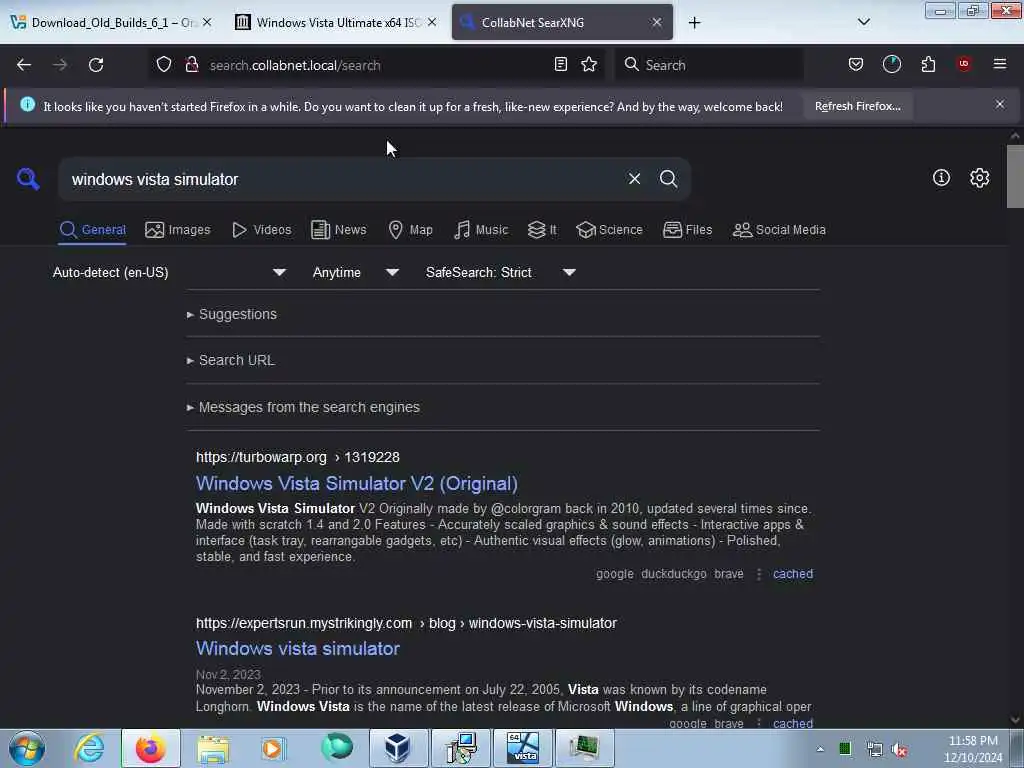Image resolution: width=1024 pixels, height=768 pixels.
Task: Select Music search category
Action: point(481,230)
